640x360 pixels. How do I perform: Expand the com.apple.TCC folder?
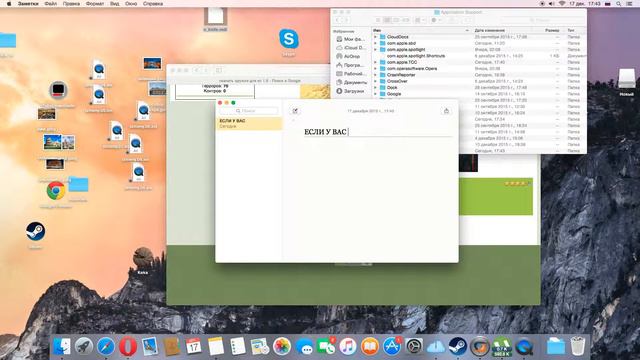coord(376,62)
